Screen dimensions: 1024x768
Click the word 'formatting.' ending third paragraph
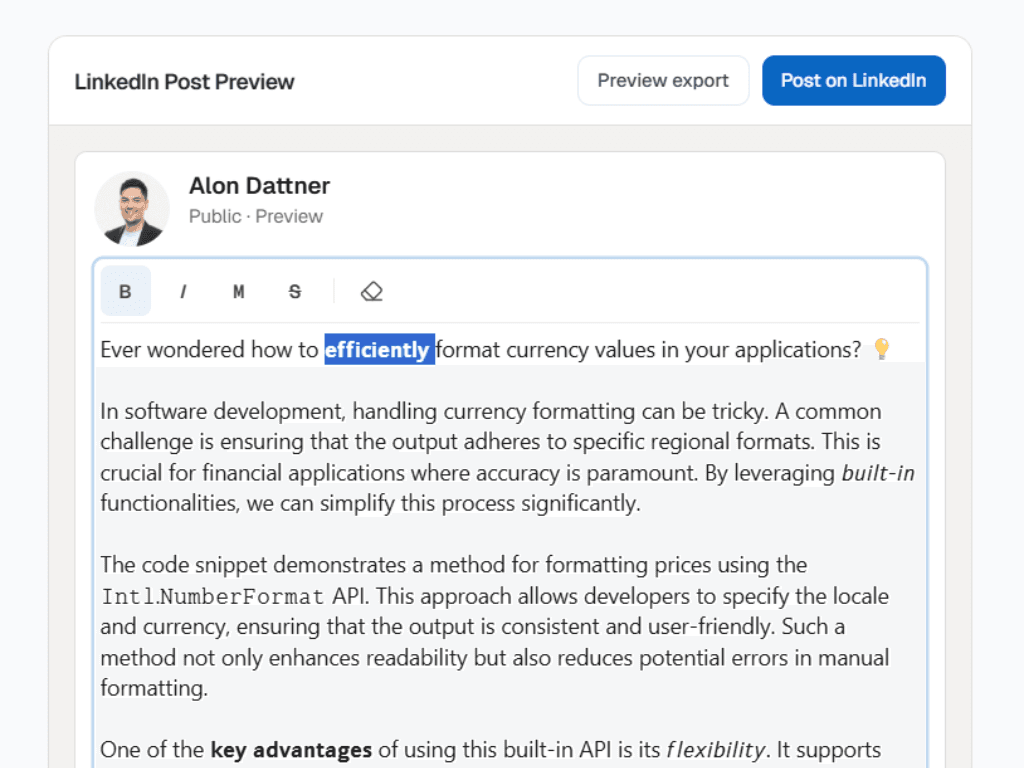(154, 688)
